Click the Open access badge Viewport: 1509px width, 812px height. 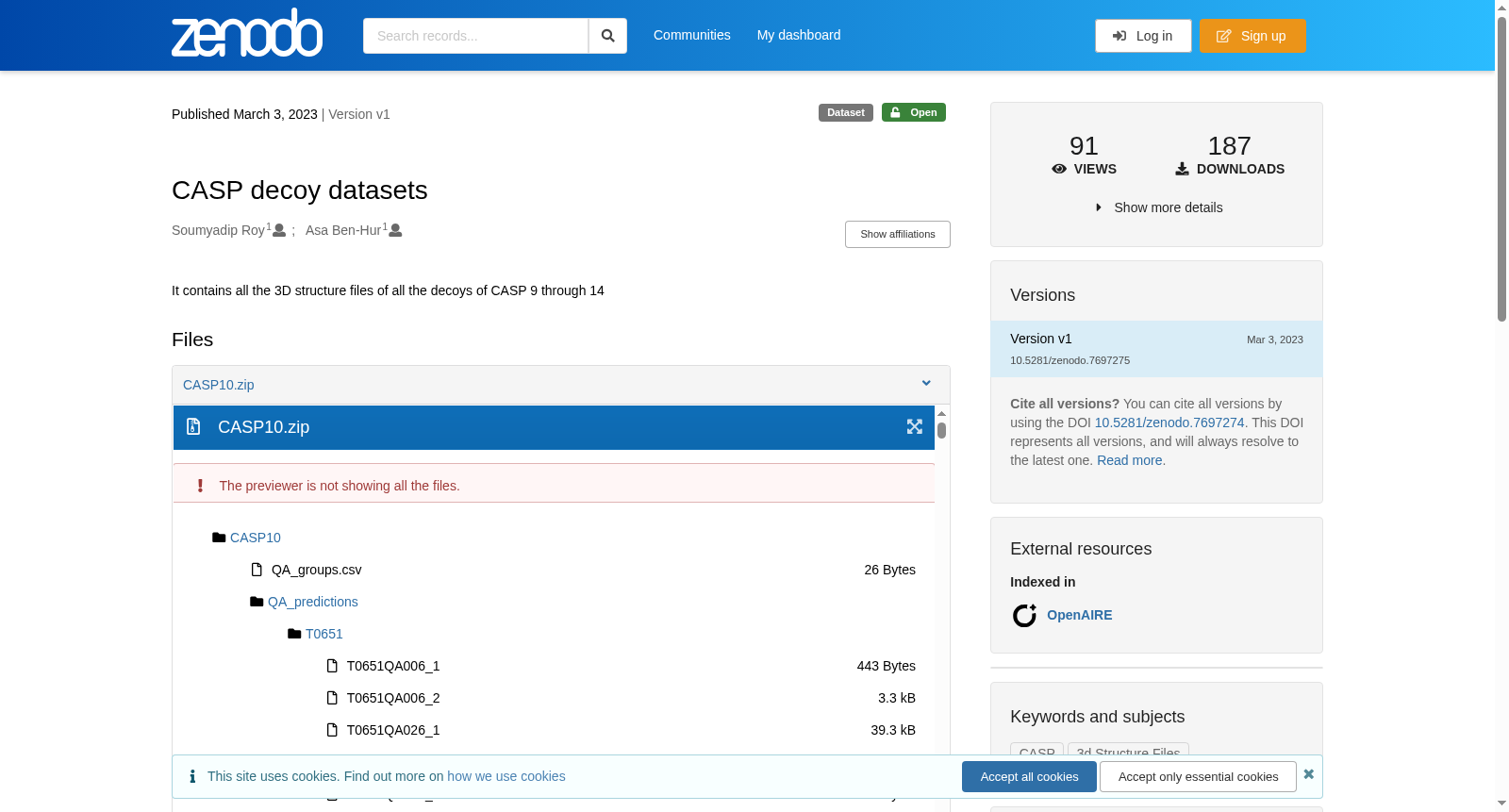pyautogui.click(x=914, y=112)
